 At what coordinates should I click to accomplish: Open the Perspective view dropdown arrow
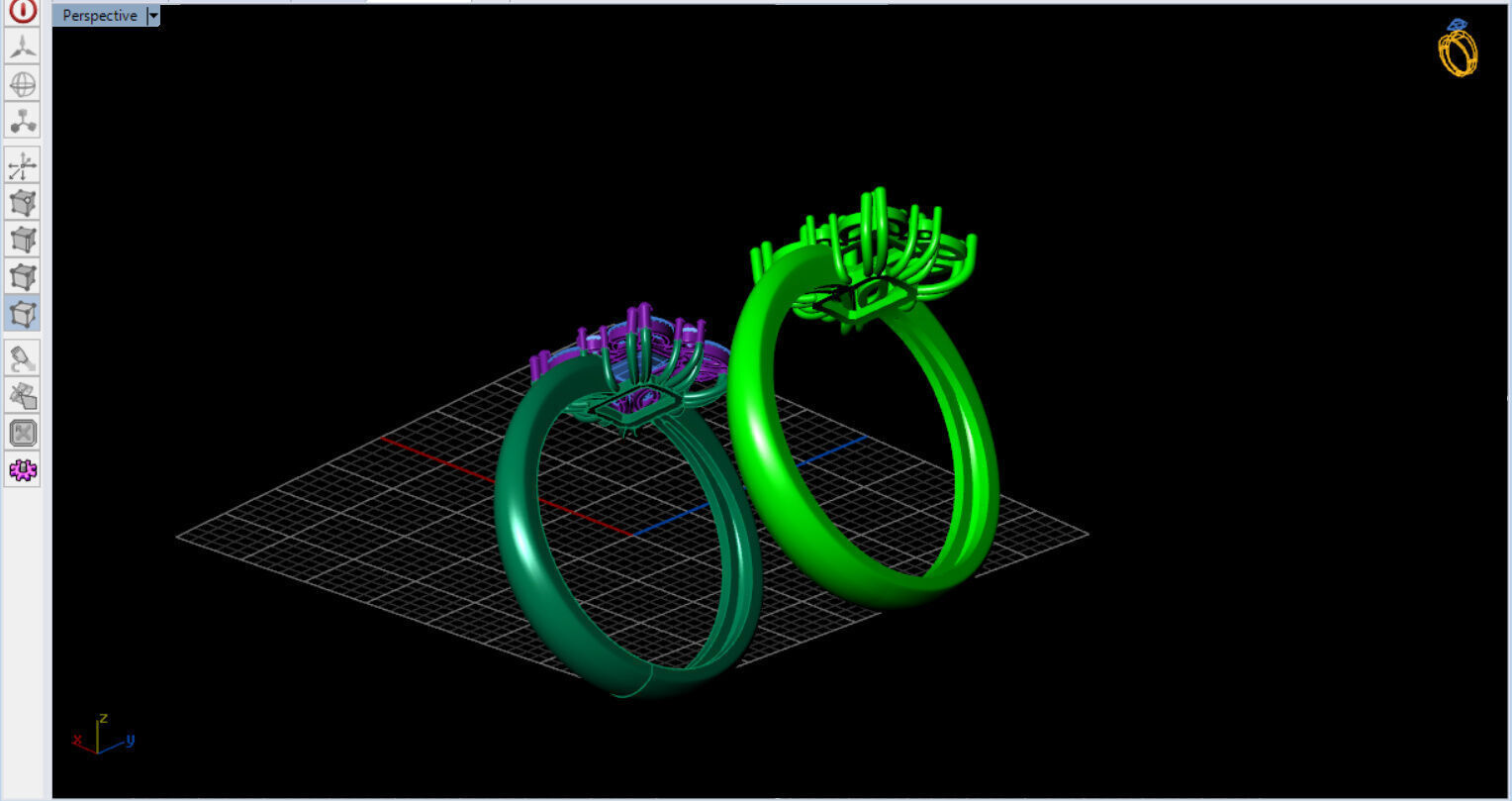click(x=152, y=16)
